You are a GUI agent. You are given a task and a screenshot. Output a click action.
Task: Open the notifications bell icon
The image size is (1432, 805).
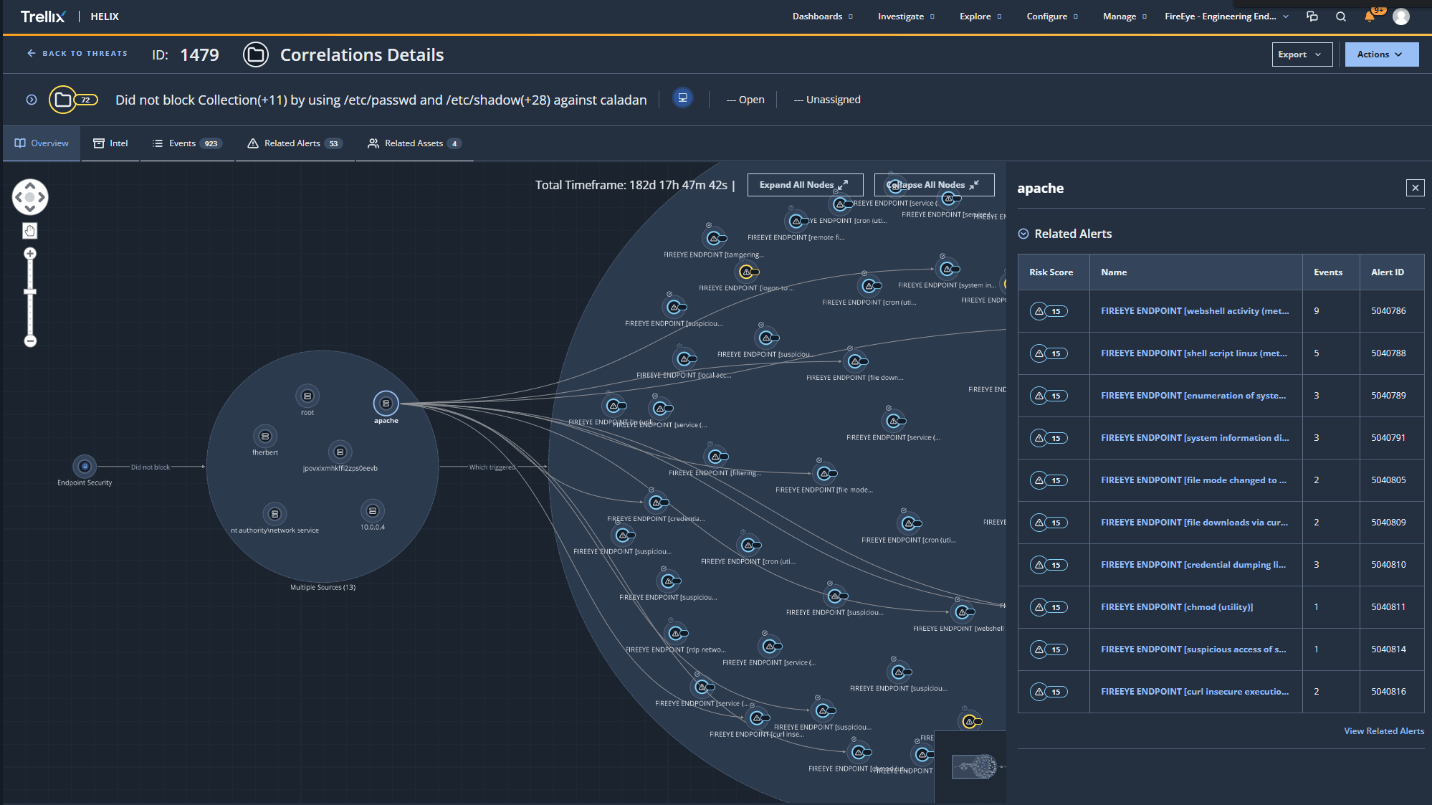(x=1369, y=16)
